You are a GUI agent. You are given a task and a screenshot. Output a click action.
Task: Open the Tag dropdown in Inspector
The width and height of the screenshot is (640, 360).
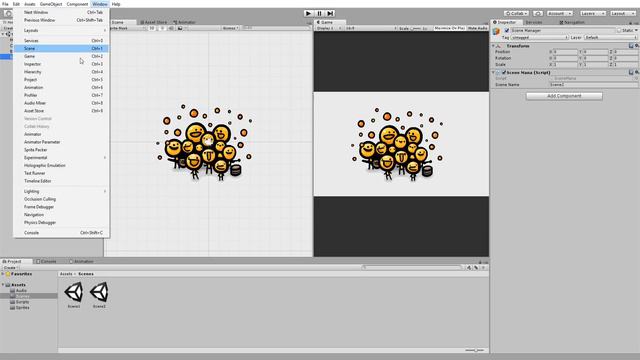click(540, 38)
